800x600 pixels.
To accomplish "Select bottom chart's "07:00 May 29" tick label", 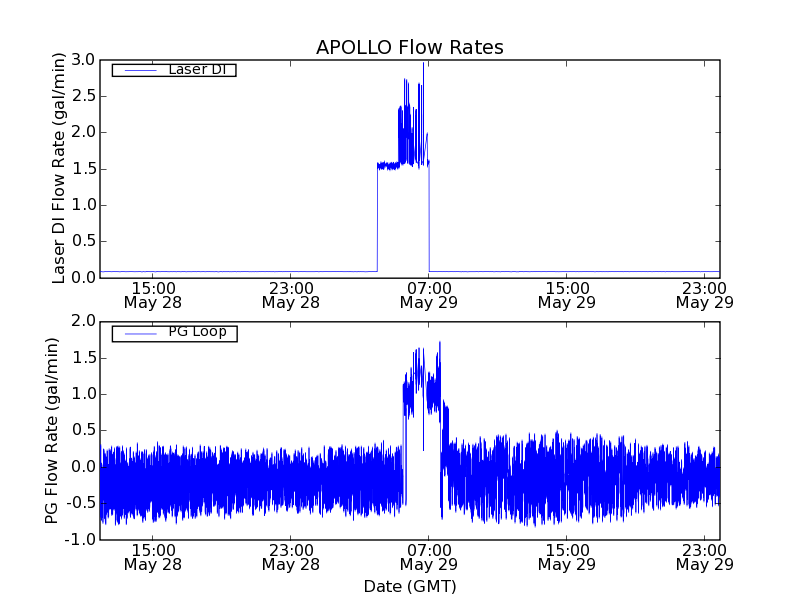I will (428, 557).
